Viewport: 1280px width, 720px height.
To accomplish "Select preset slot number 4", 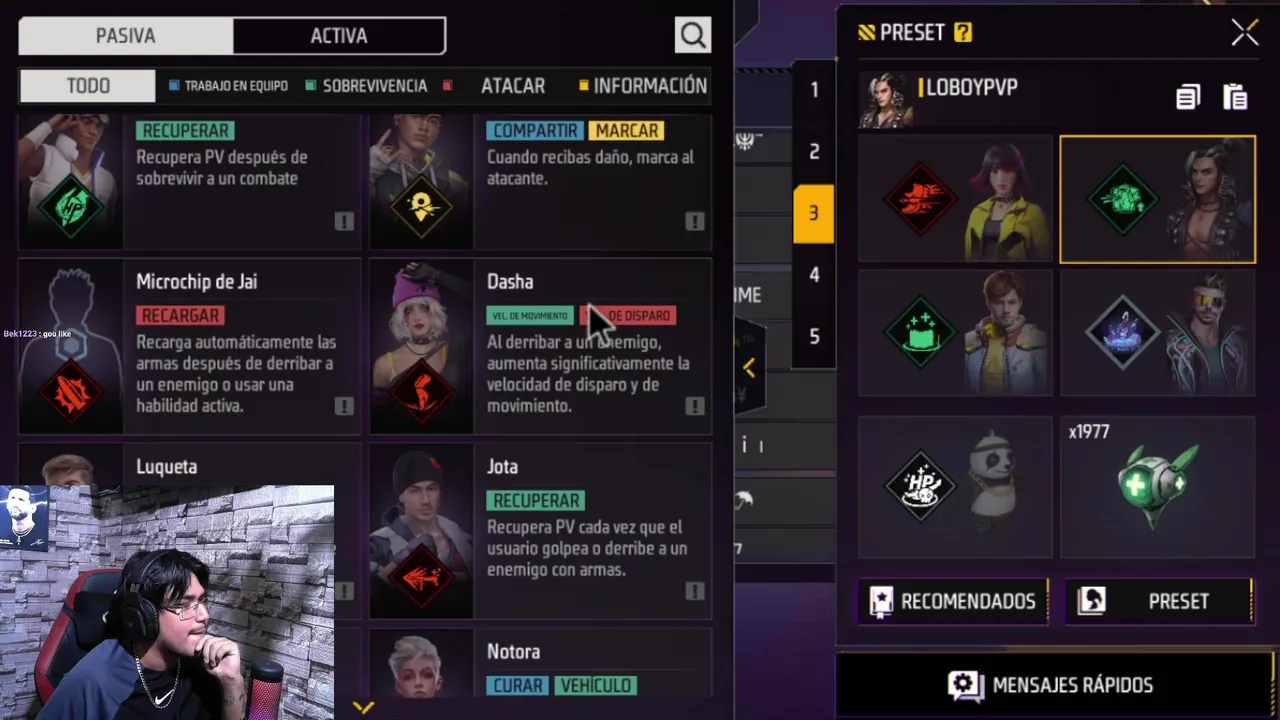I will click(x=814, y=275).
